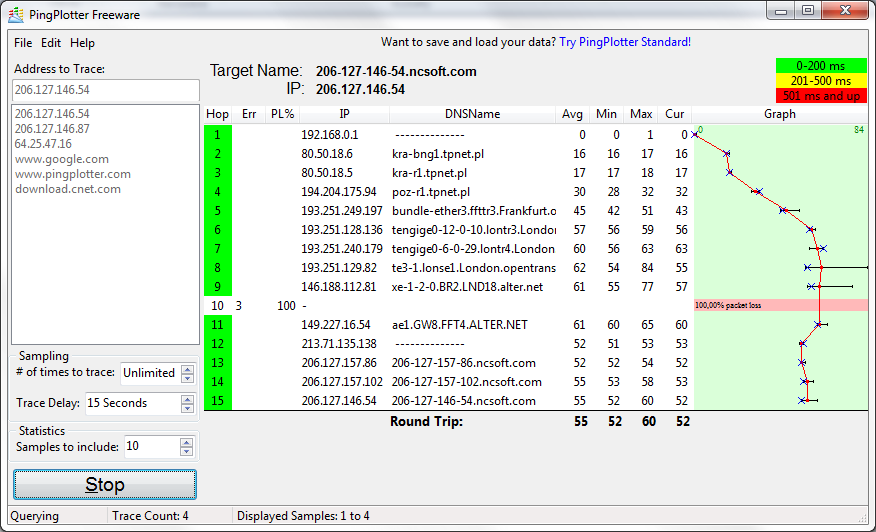This screenshot has height=532, width=876.
Task: Minimize the PingPlotter window
Action: click(781, 10)
